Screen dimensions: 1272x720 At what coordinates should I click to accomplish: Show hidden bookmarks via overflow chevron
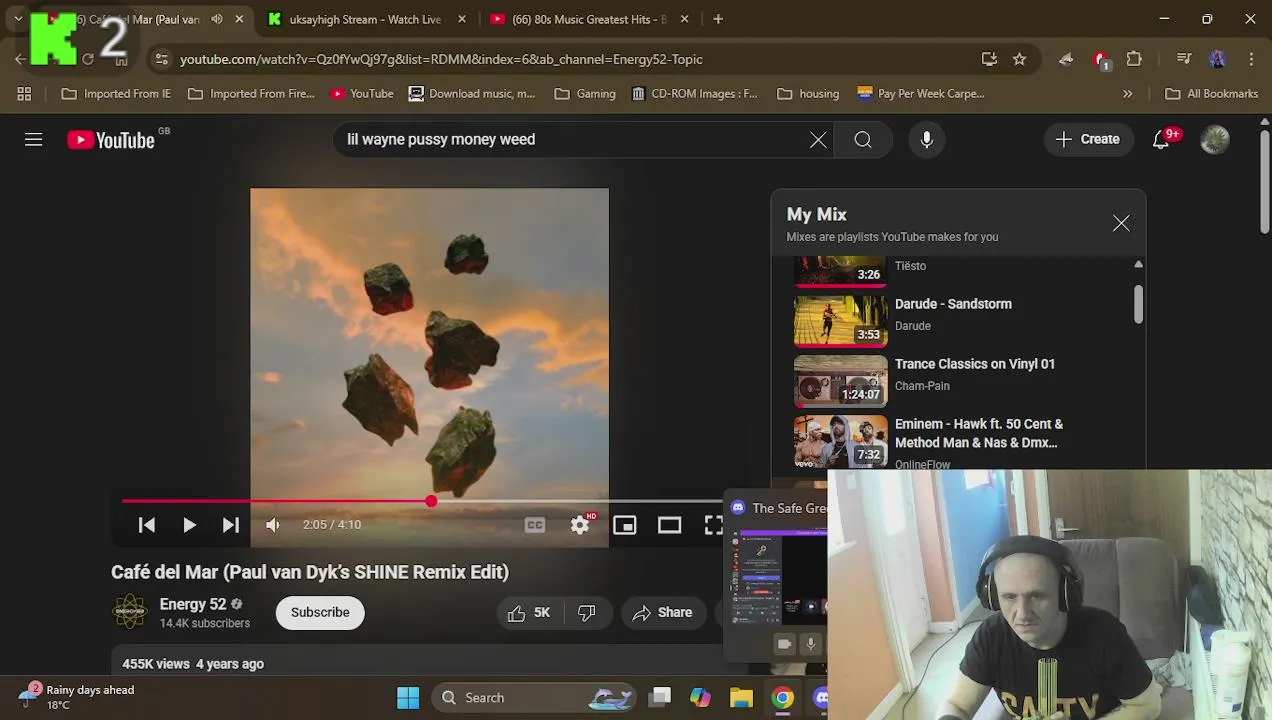pyautogui.click(x=1127, y=94)
